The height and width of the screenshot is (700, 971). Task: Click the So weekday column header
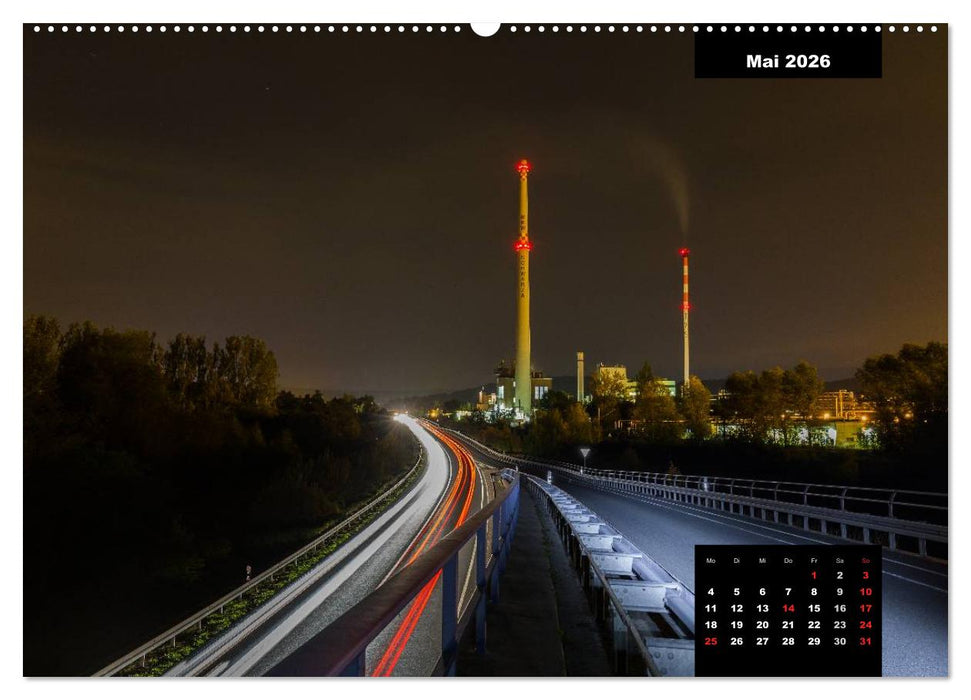[866, 560]
